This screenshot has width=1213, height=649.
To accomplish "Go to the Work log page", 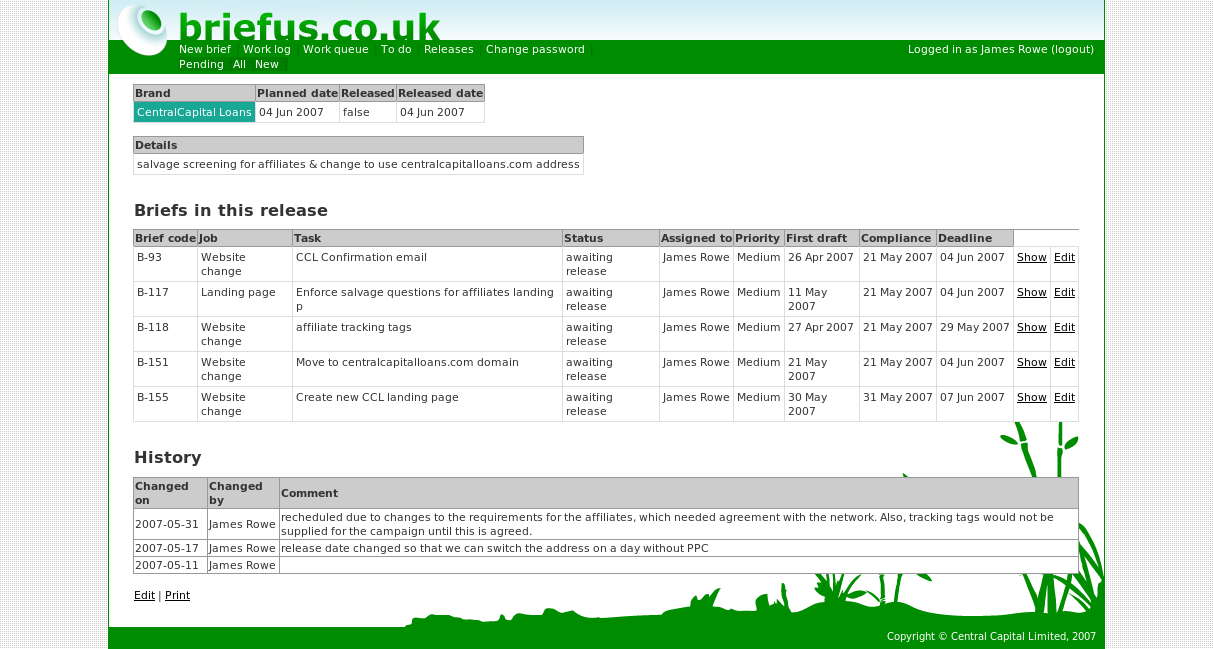I will click(x=267, y=50).
